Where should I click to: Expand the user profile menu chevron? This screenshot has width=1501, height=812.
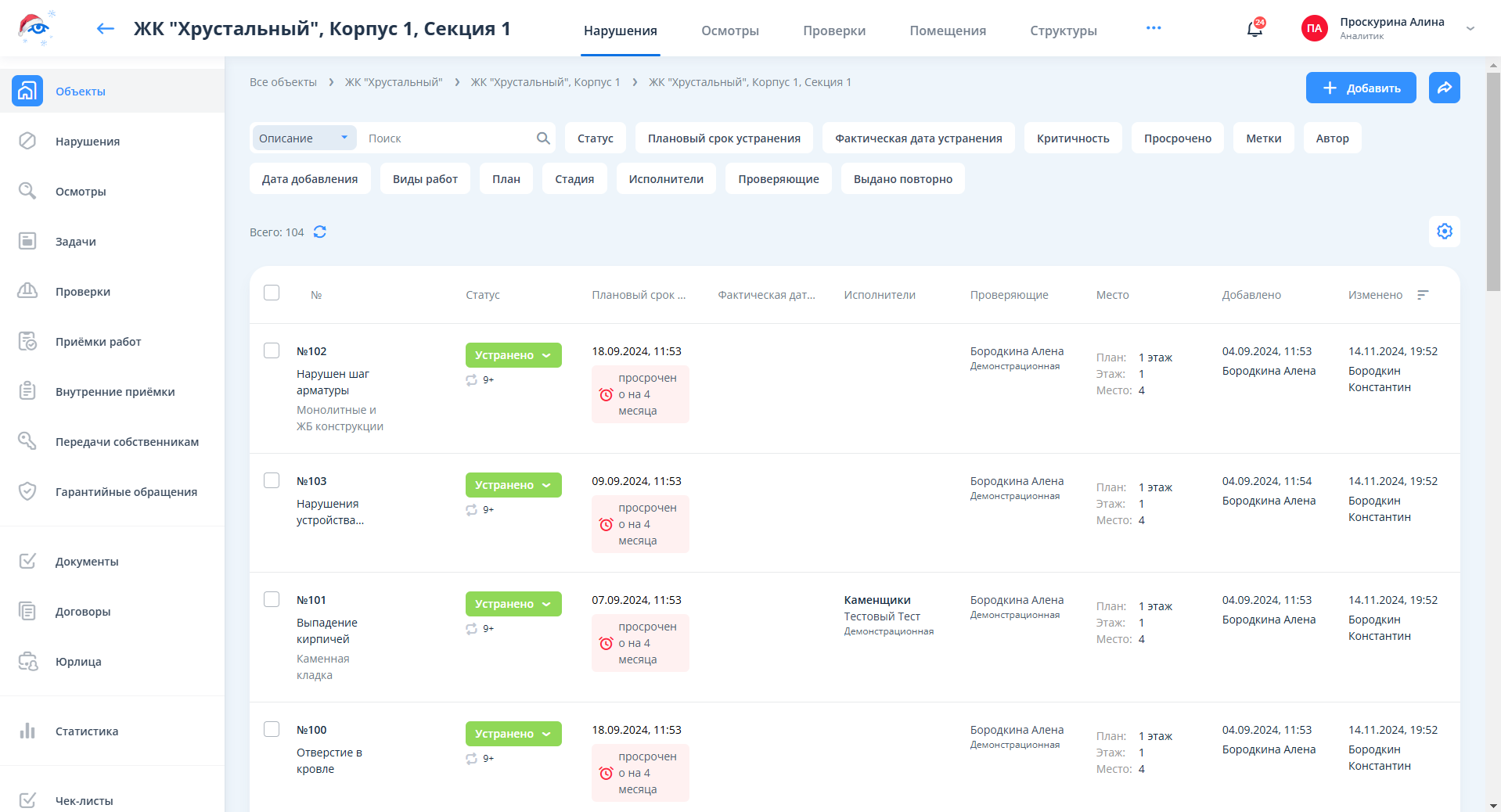1470,29
